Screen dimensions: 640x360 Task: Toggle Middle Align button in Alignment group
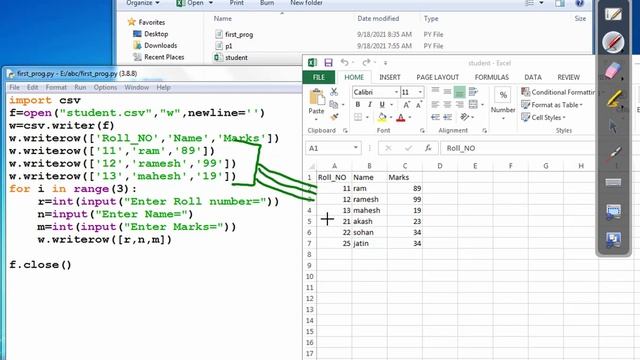[447, 92]
